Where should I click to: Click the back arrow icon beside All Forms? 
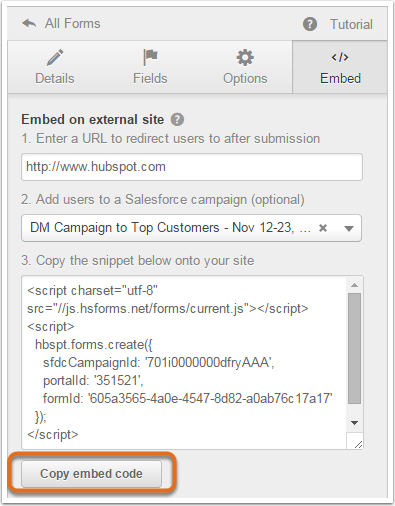[x=29, y=24]
